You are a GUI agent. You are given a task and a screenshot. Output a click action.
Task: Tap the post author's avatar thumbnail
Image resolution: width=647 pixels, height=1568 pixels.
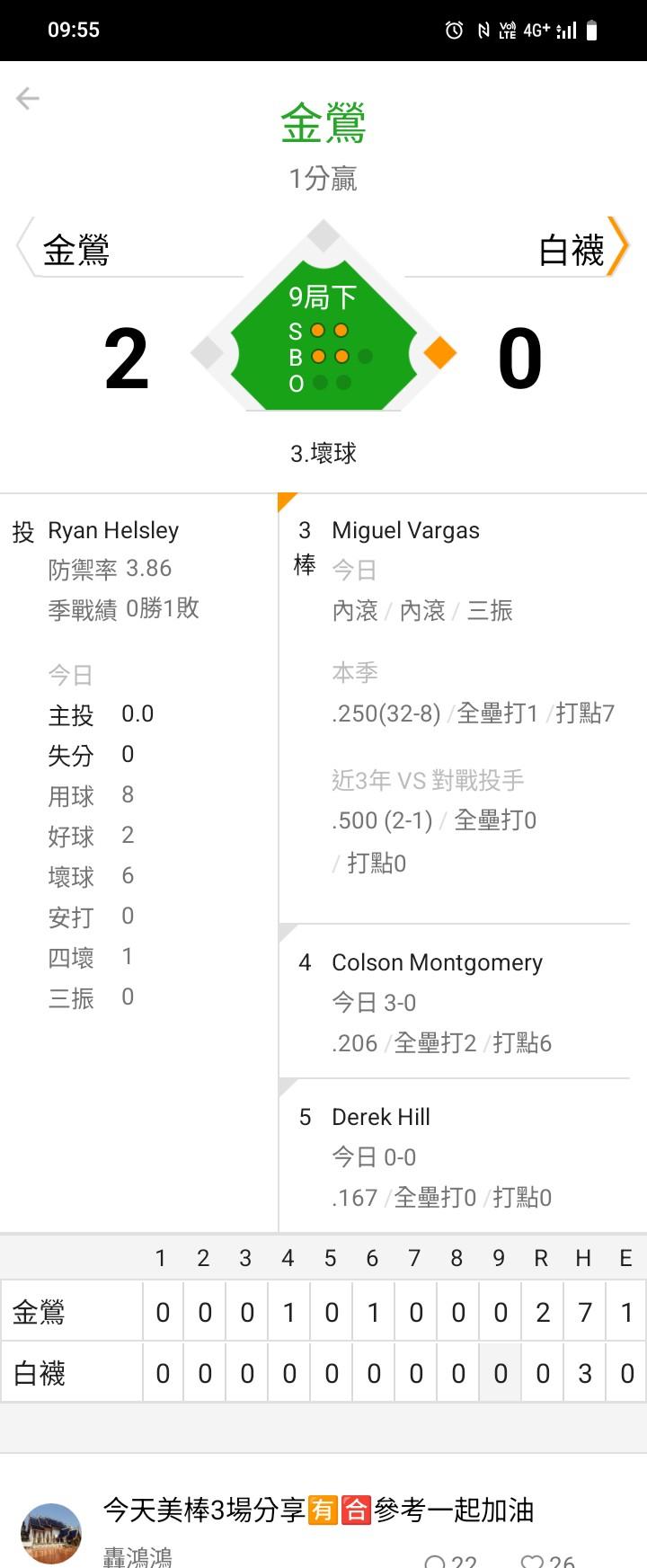51,1533
